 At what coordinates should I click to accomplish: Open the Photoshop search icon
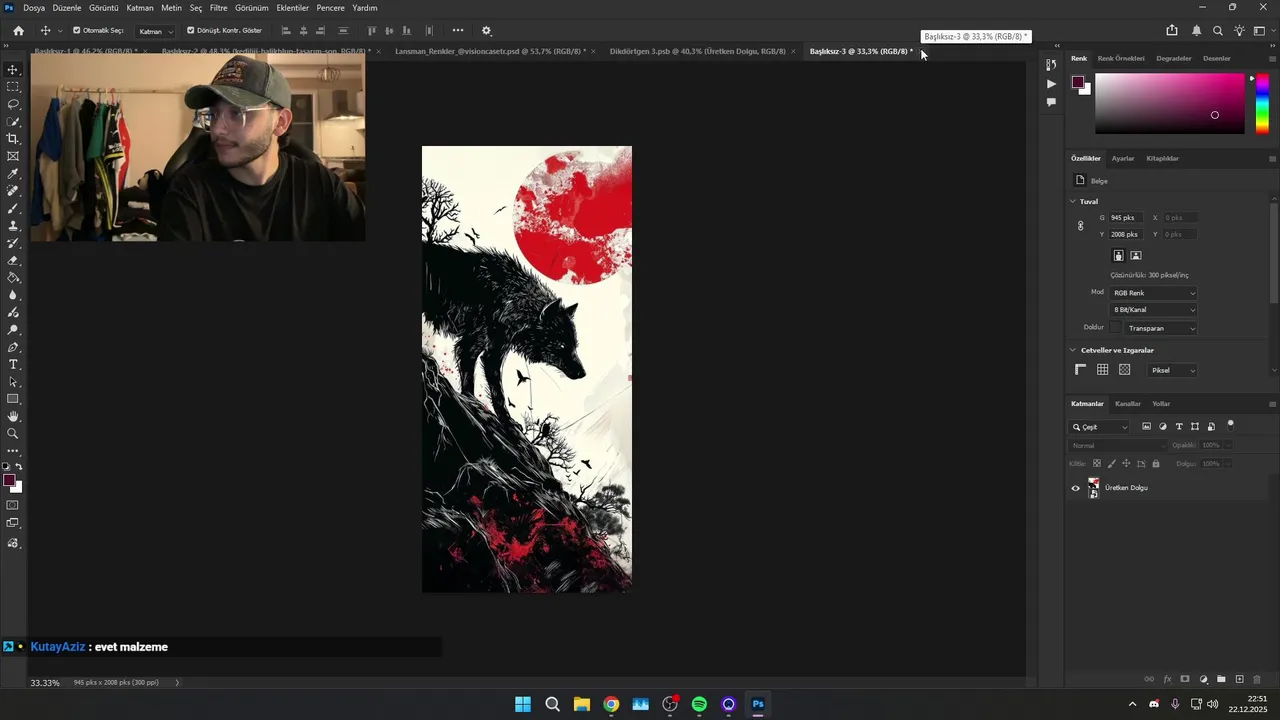coord(1218,31)
